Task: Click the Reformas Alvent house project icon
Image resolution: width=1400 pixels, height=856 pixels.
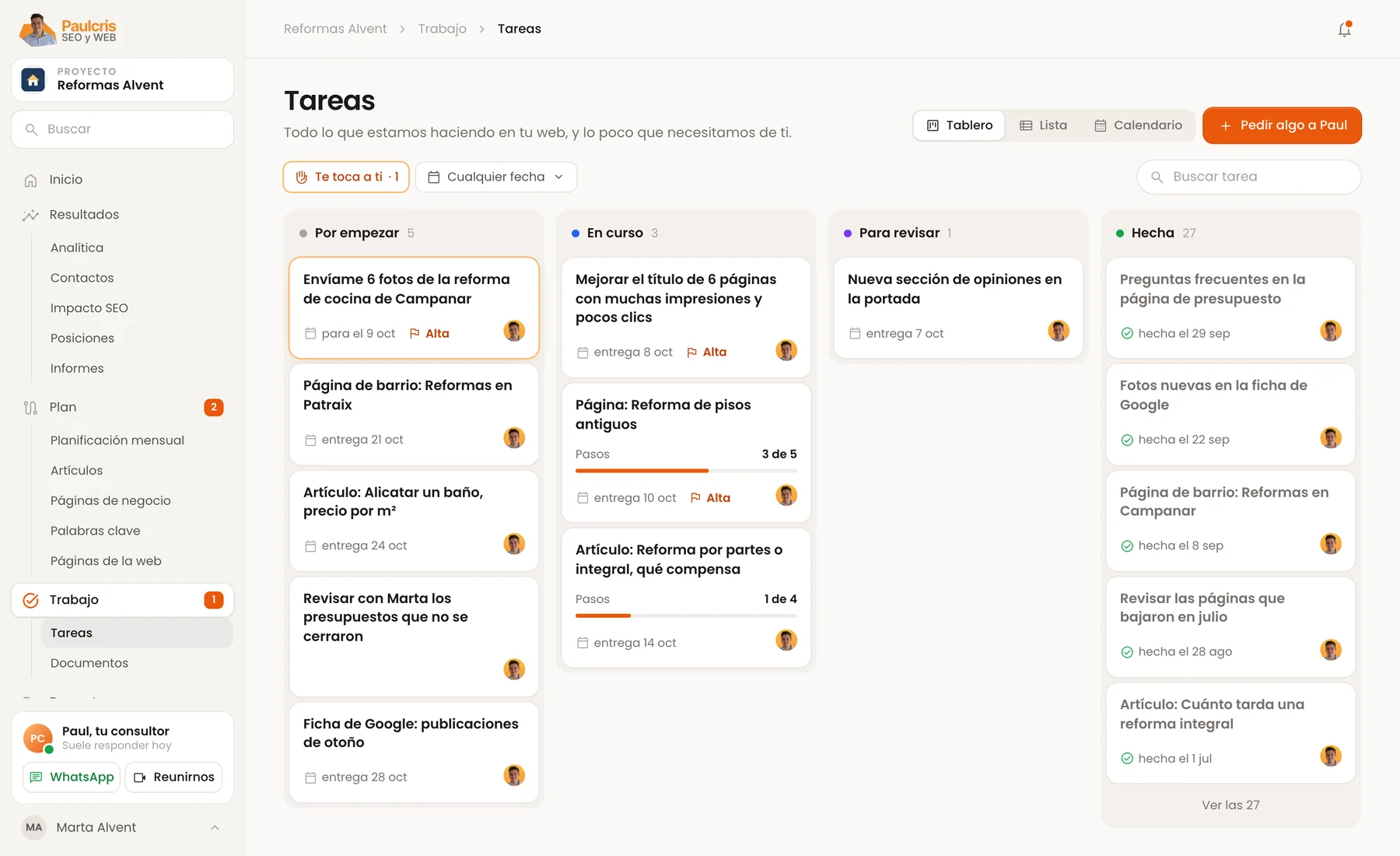Action: [33, 79]
